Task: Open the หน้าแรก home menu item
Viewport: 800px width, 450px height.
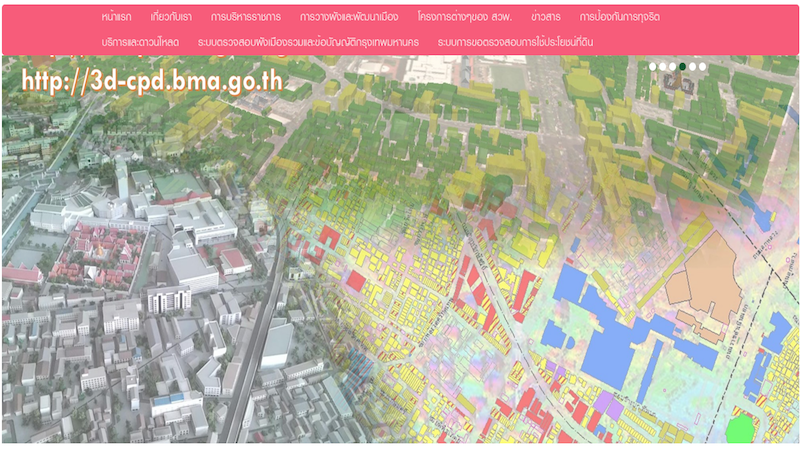Action: tap(116, 17)
